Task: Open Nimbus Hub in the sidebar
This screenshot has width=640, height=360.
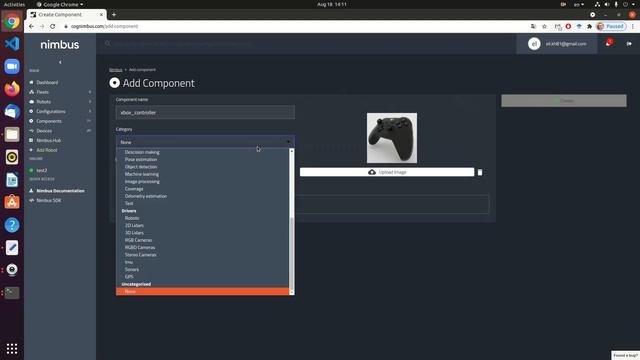Action: pyautogui.click(x=48, y=140)
